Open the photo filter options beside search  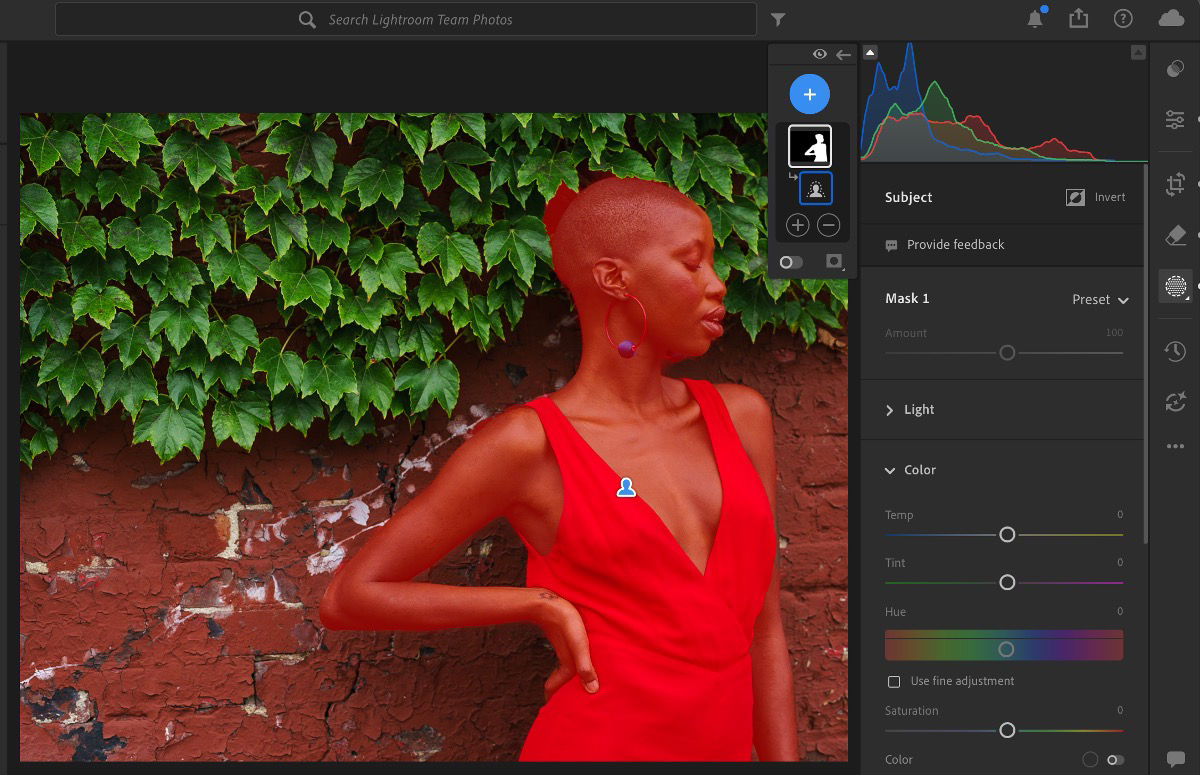778,19
